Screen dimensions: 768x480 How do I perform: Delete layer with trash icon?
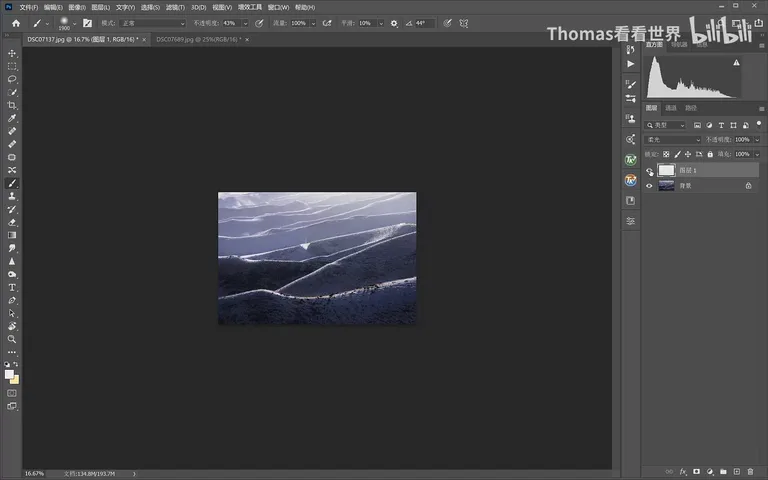point(750,472)
